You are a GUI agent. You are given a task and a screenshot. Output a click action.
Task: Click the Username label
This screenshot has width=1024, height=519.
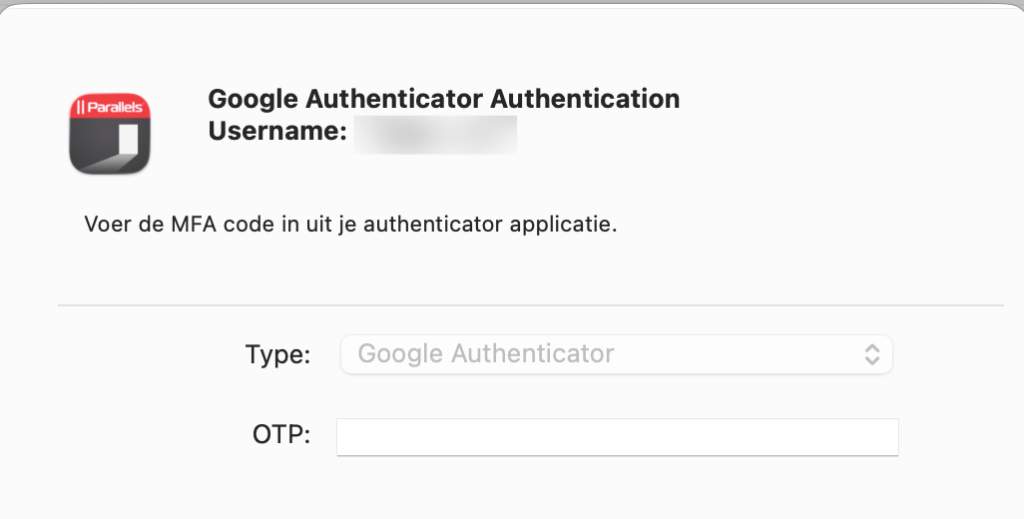[277, 131]
